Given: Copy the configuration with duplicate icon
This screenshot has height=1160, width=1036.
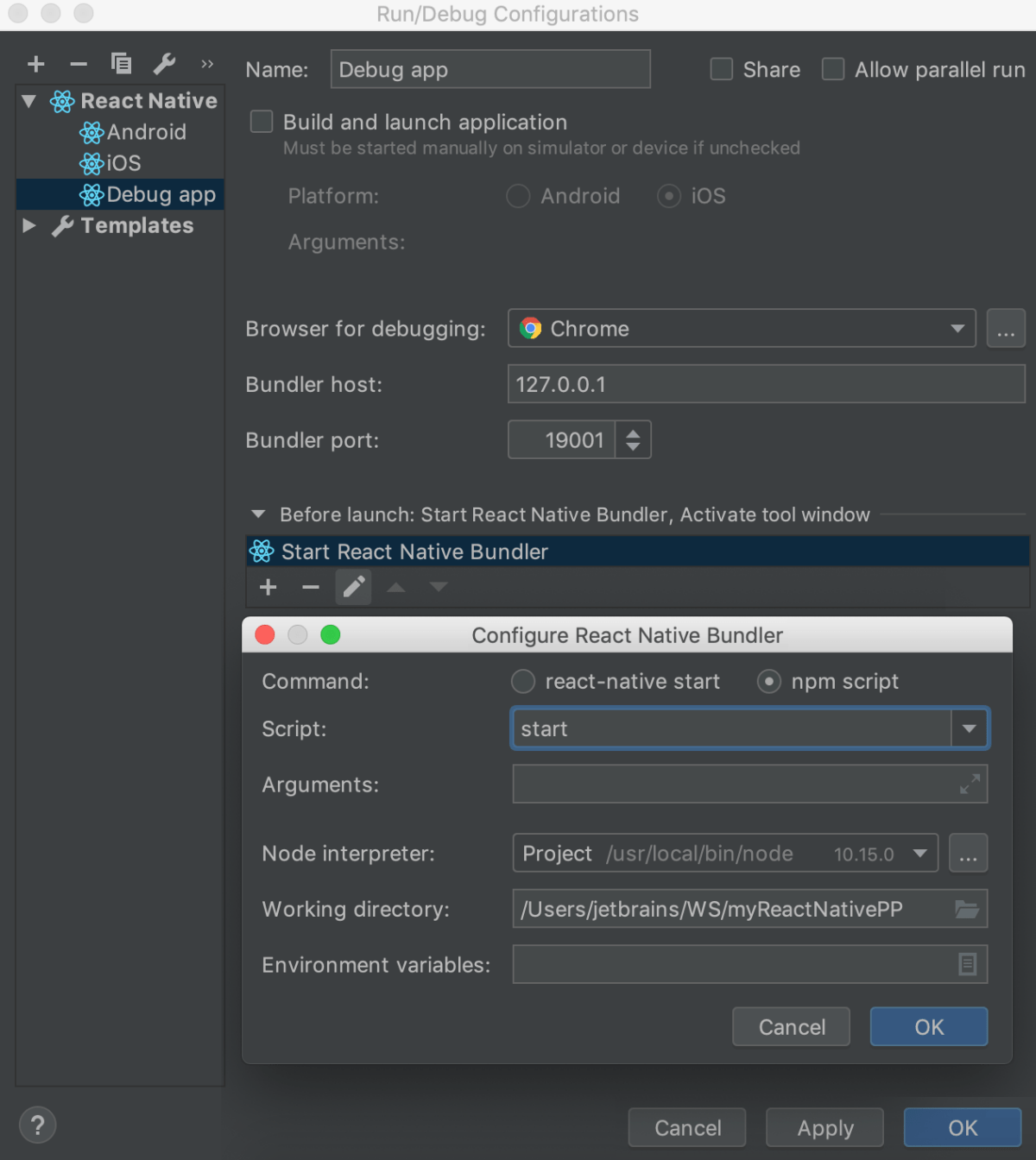Looking at the screenshot, I should tap(121, 63).
